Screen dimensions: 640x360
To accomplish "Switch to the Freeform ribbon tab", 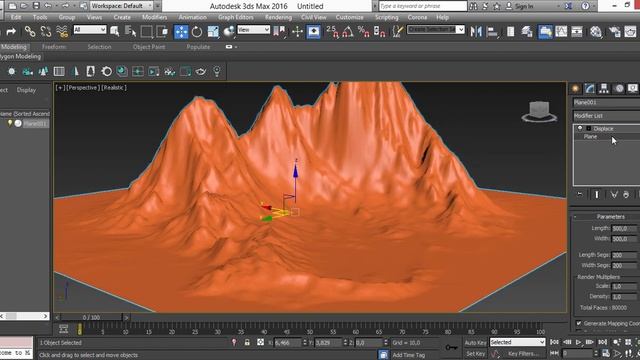I will [54, 47].
